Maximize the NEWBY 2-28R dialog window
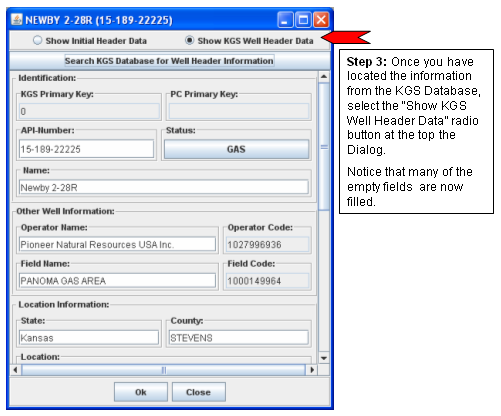The height and width of the screenshot is (416, 501). [x=303, y=20]
